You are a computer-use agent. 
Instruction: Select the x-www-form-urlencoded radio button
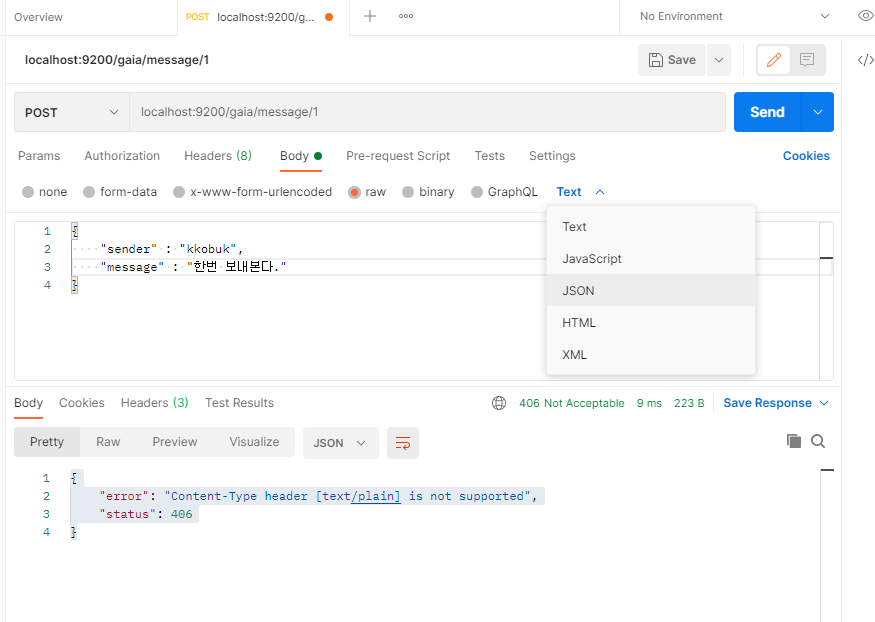click(179, 192)
